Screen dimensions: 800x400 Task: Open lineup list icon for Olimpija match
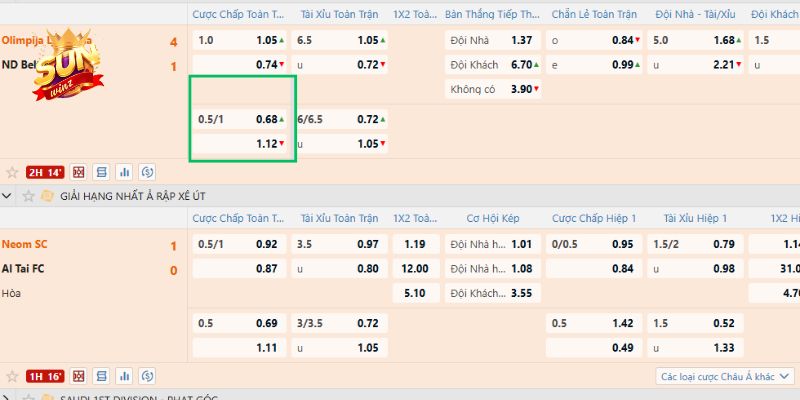coord(103,171)
